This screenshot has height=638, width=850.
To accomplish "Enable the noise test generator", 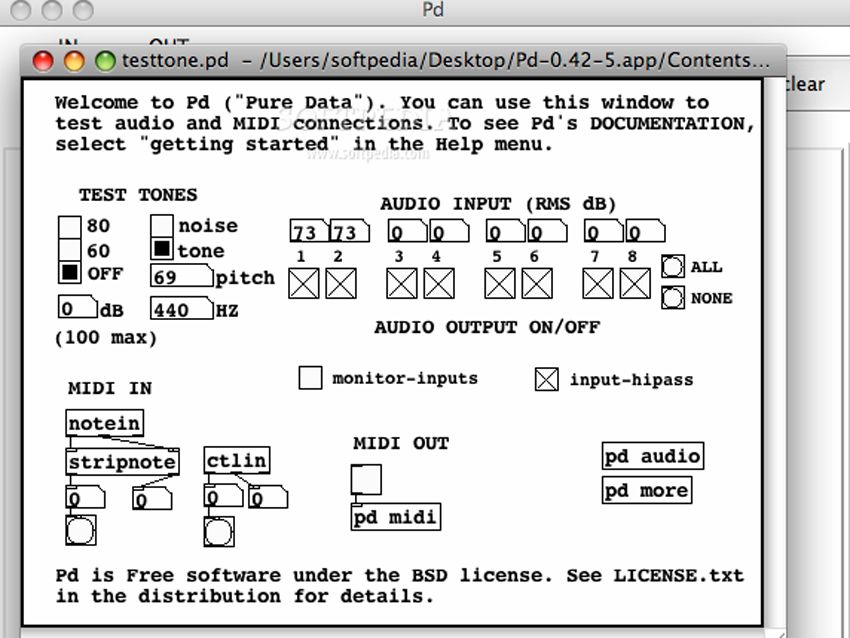I will tap(160, 225).
